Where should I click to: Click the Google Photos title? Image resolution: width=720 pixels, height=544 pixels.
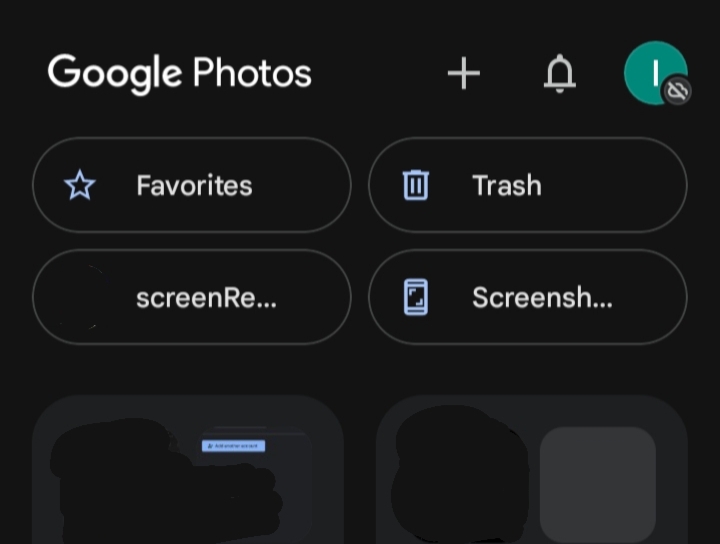click(x=180, y=73)
